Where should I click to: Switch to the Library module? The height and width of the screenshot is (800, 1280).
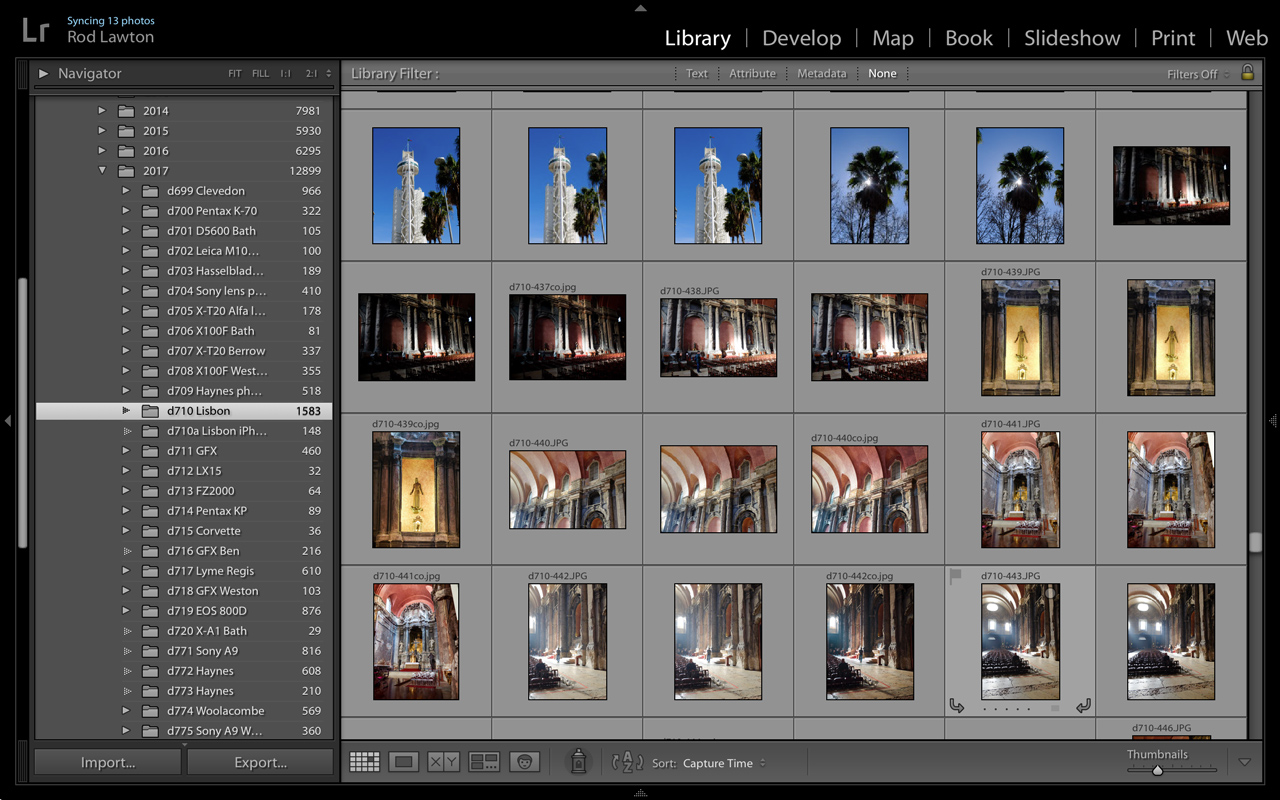(698, 38)
